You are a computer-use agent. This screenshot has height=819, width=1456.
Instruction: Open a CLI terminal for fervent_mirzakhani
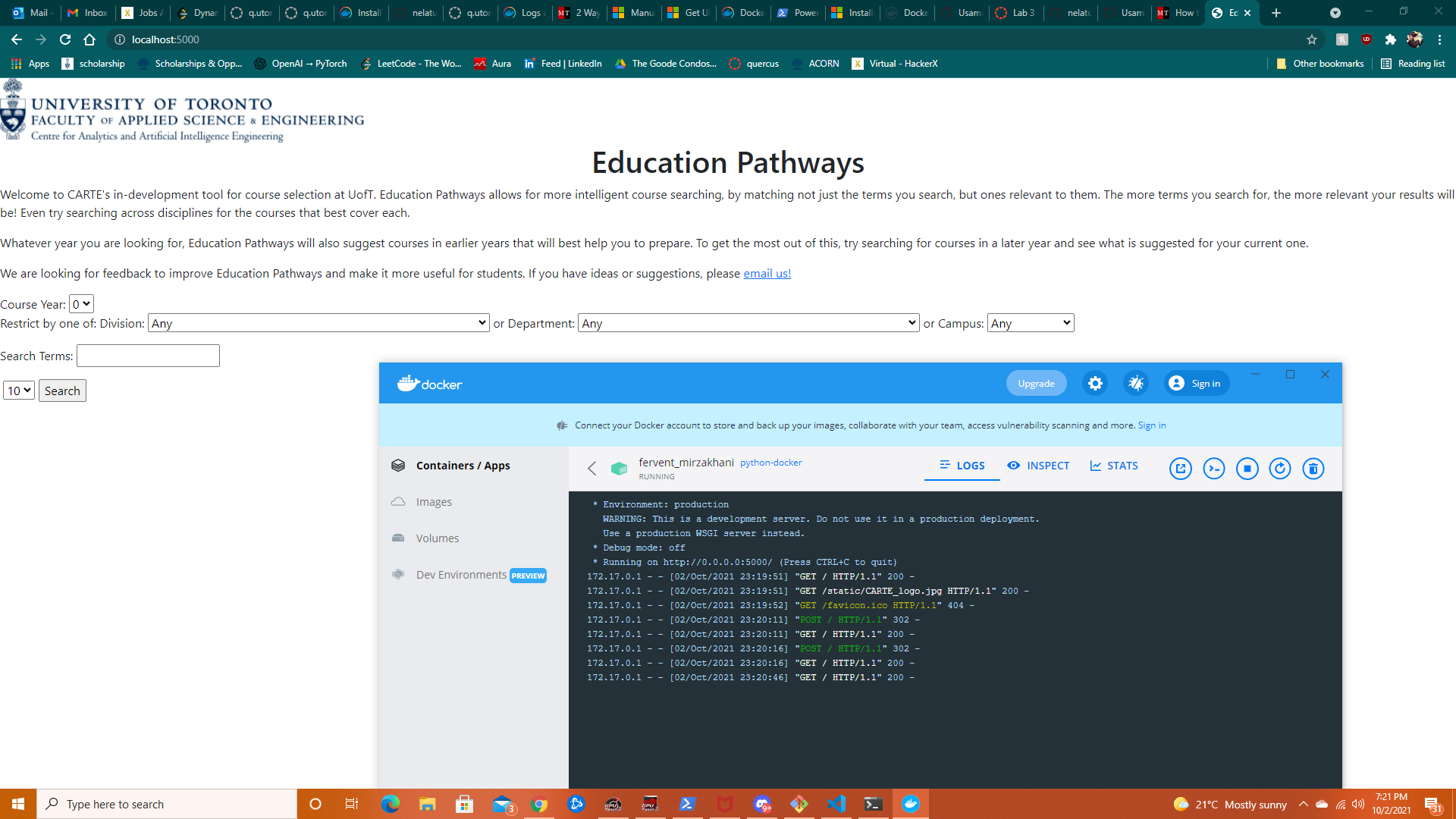click(x=1214, y=469)
